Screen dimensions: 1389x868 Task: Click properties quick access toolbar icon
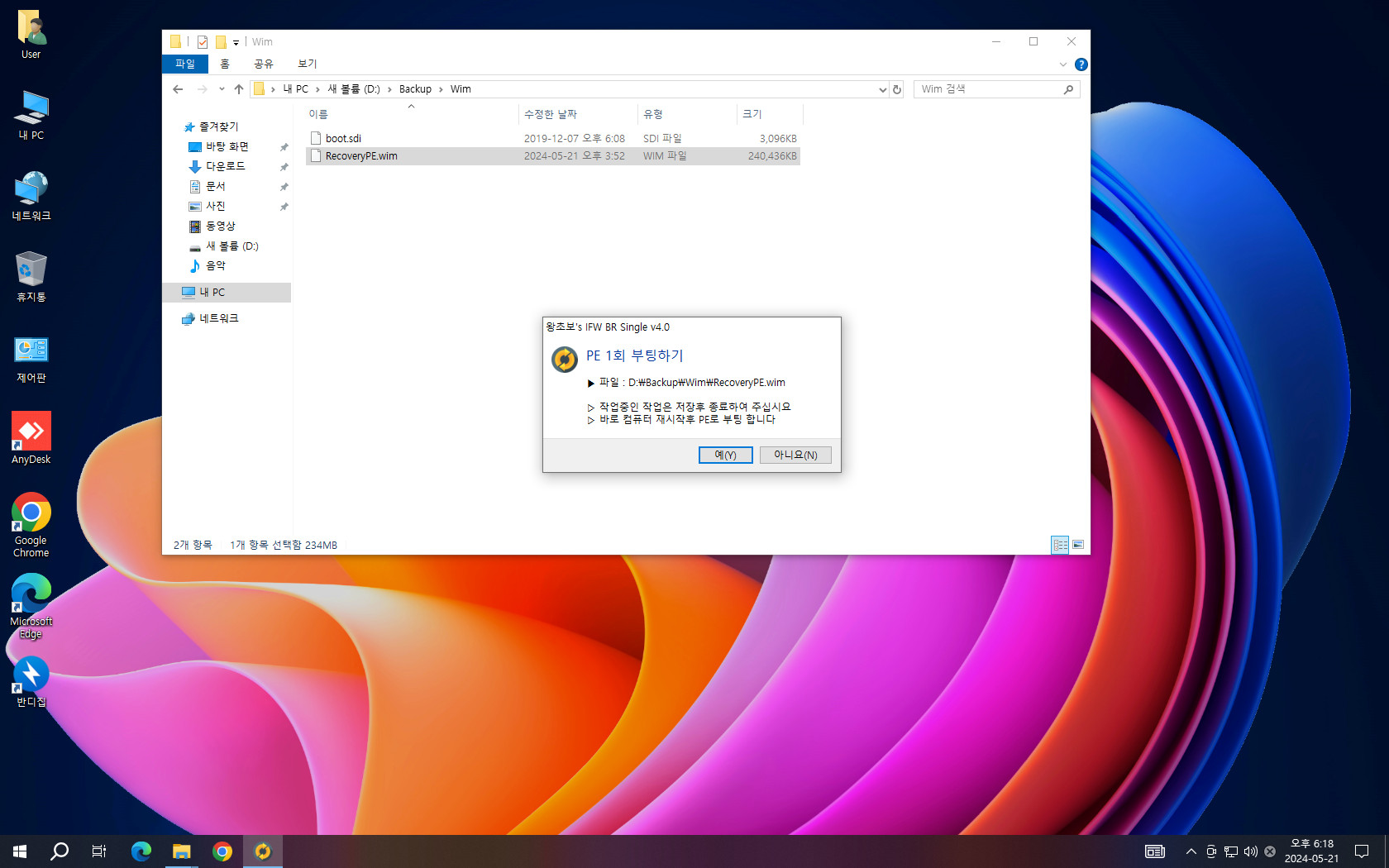pos(203,42)
